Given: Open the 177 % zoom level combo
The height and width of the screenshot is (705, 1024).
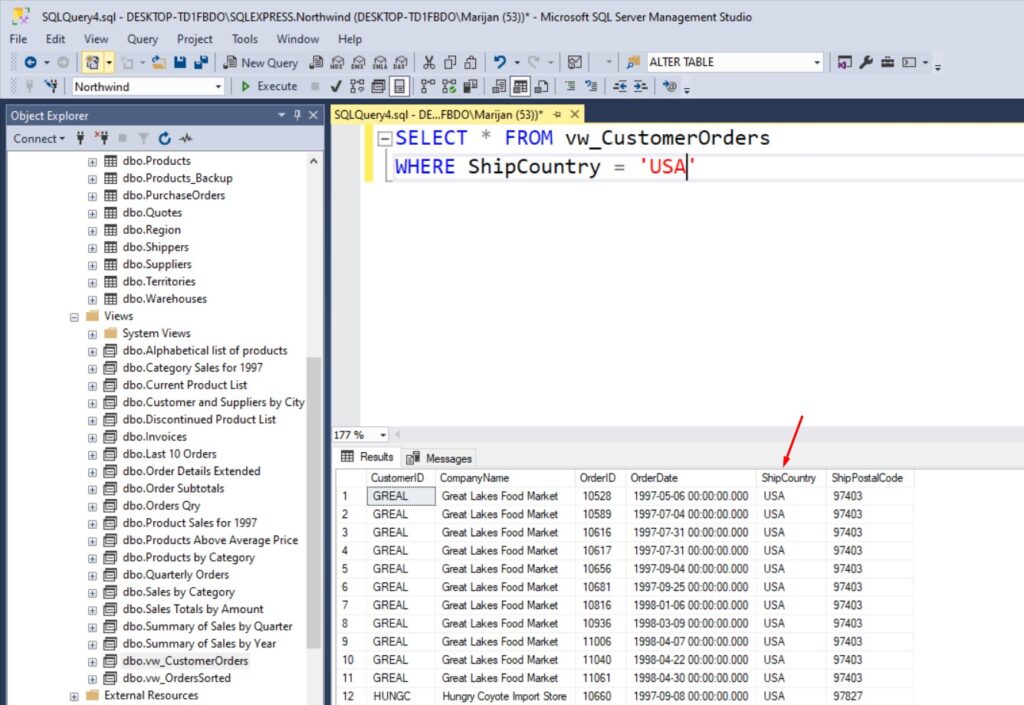Looking at the screenshot, I should tap(384, 435).
